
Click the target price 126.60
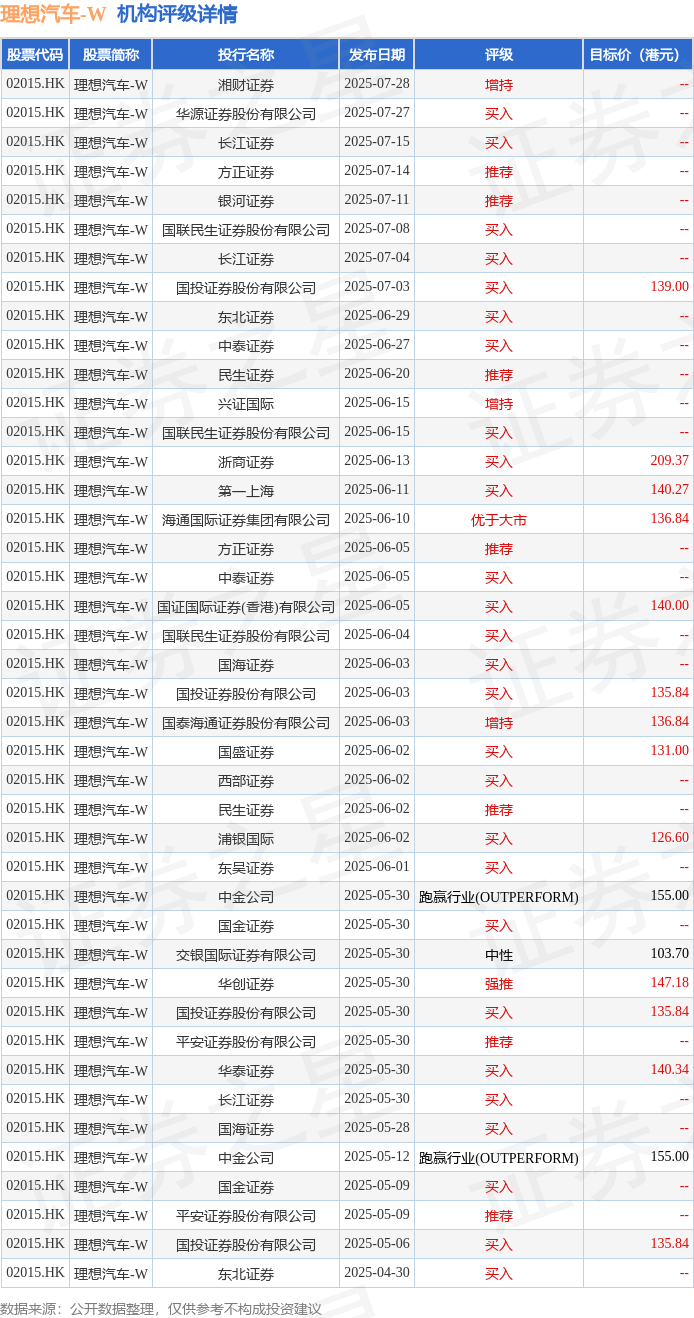[669, 838]
